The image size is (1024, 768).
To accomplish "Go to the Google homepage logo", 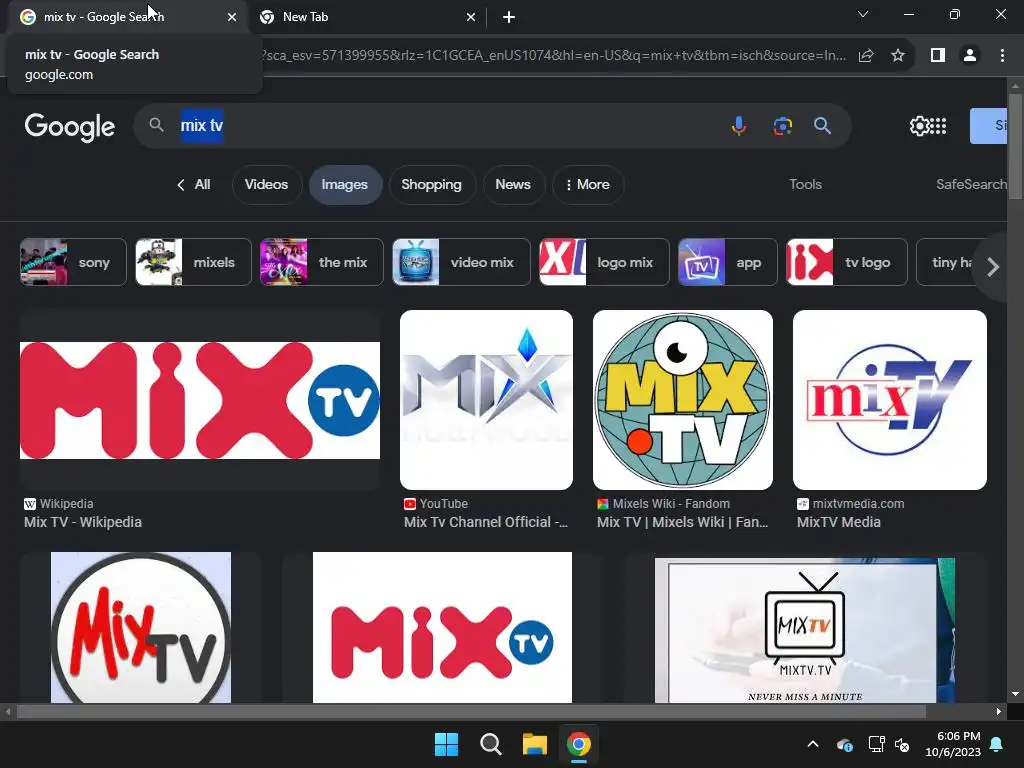I will pyautogui.click(x=70, y=127).
